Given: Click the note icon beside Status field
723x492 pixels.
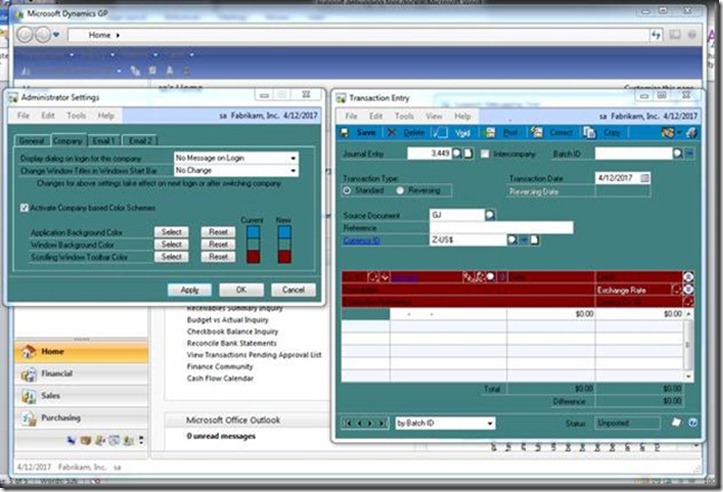Looking at the screenshot, I should (x=676, y=422).
